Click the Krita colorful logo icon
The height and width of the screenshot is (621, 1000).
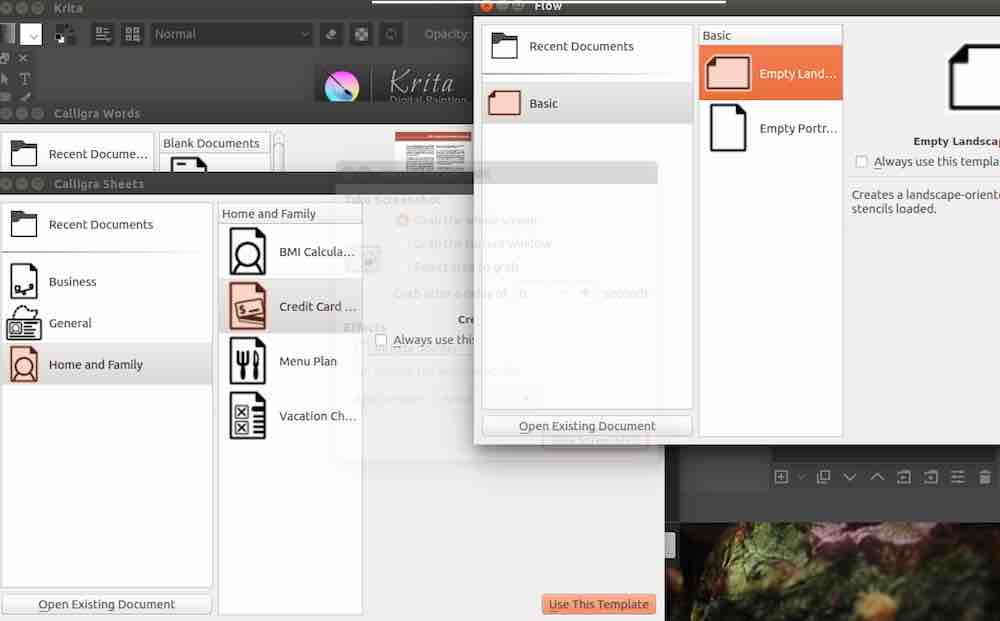point(342,87)
